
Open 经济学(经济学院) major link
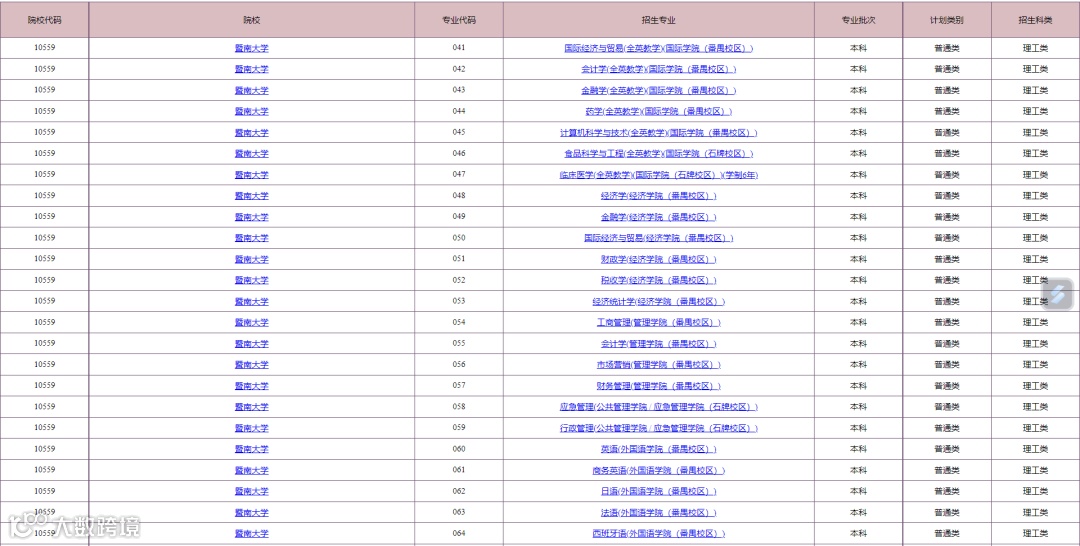point(658,196)
